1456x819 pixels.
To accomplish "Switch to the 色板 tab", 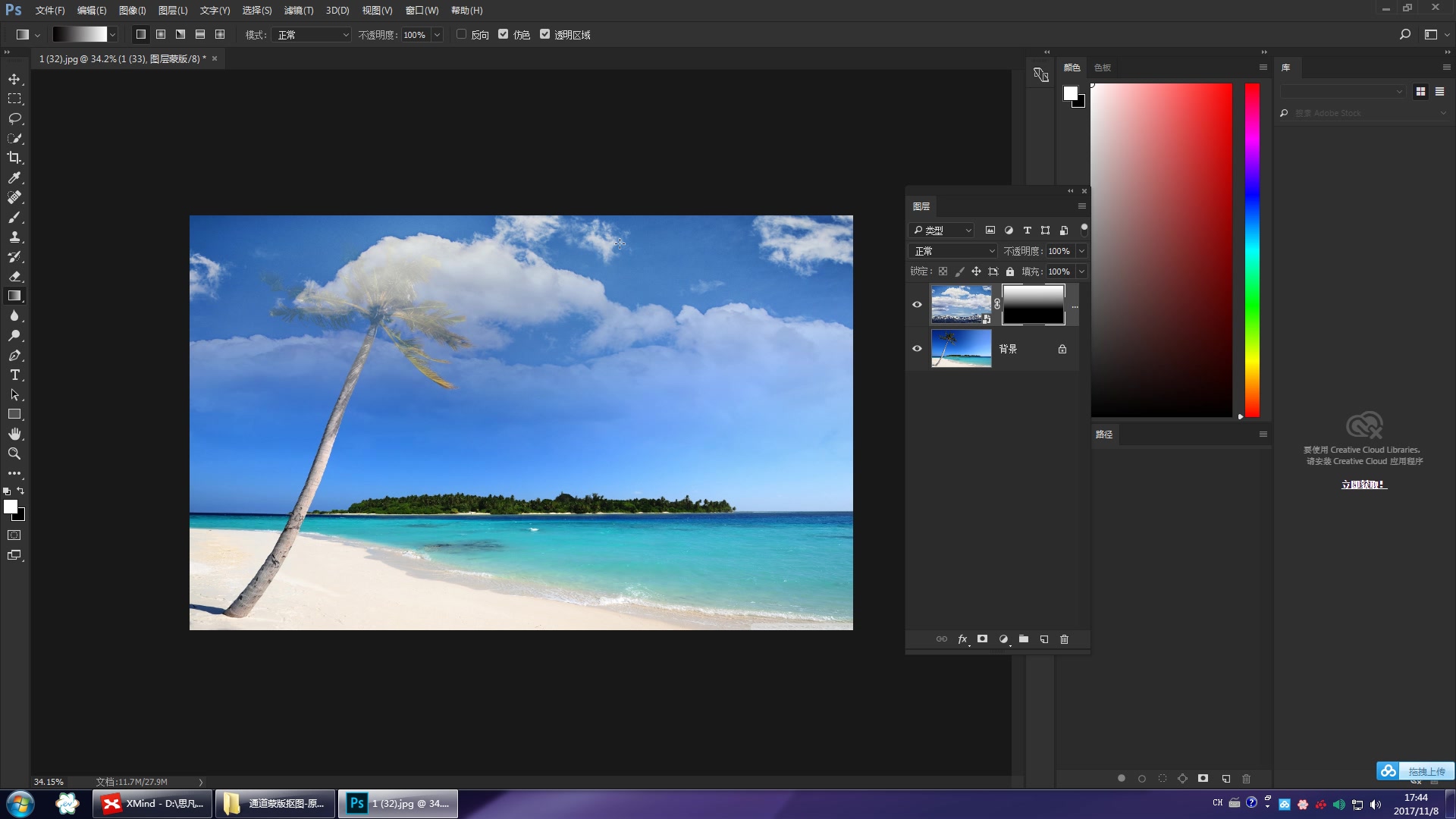I will point(1103,67).
